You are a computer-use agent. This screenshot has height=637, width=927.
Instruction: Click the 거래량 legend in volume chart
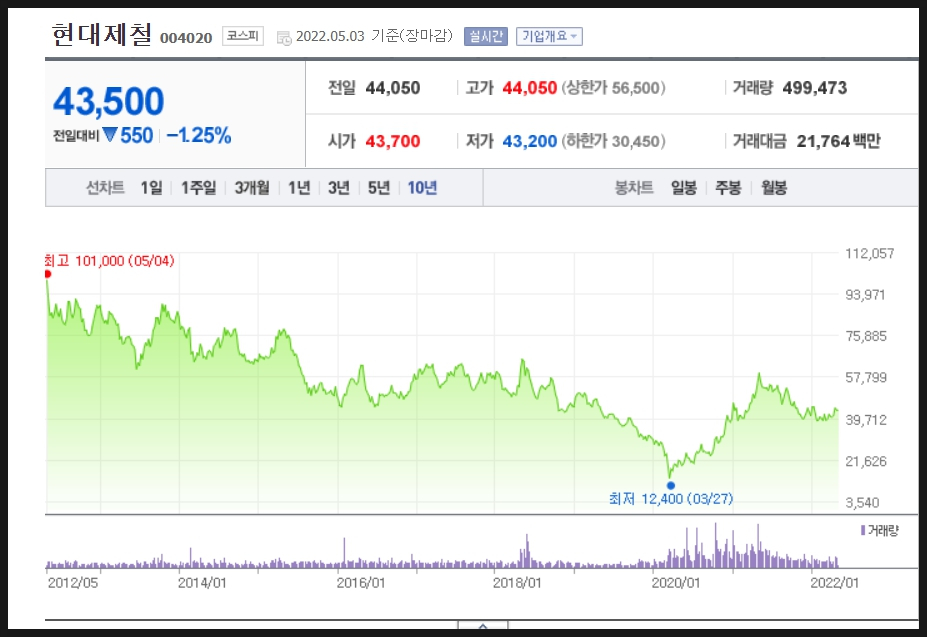[880, 531]
